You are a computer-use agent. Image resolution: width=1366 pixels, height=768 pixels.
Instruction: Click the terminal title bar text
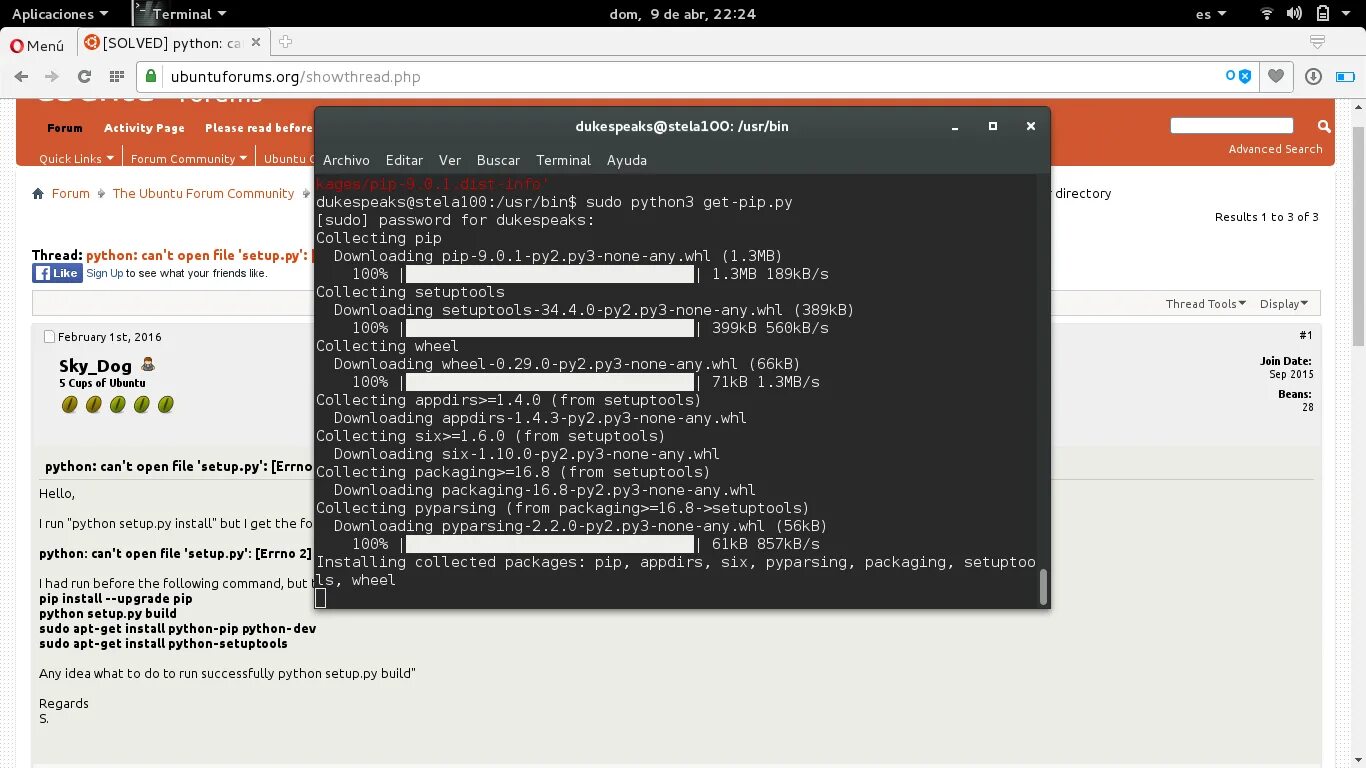(x=682, y=126)
